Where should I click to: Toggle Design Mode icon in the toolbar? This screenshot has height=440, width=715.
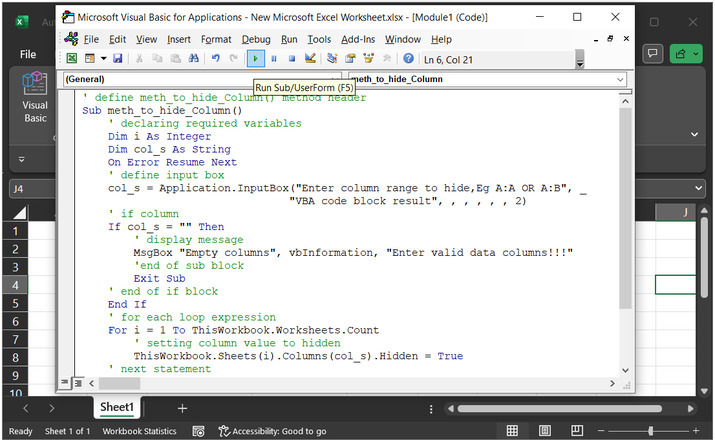point(310,58)
